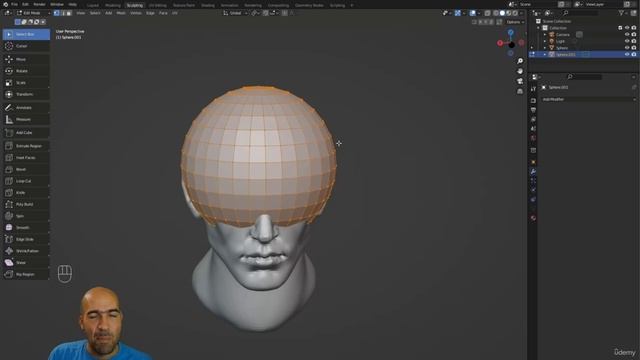
Task: Select the Measure tool
Action: click(26, 120)
